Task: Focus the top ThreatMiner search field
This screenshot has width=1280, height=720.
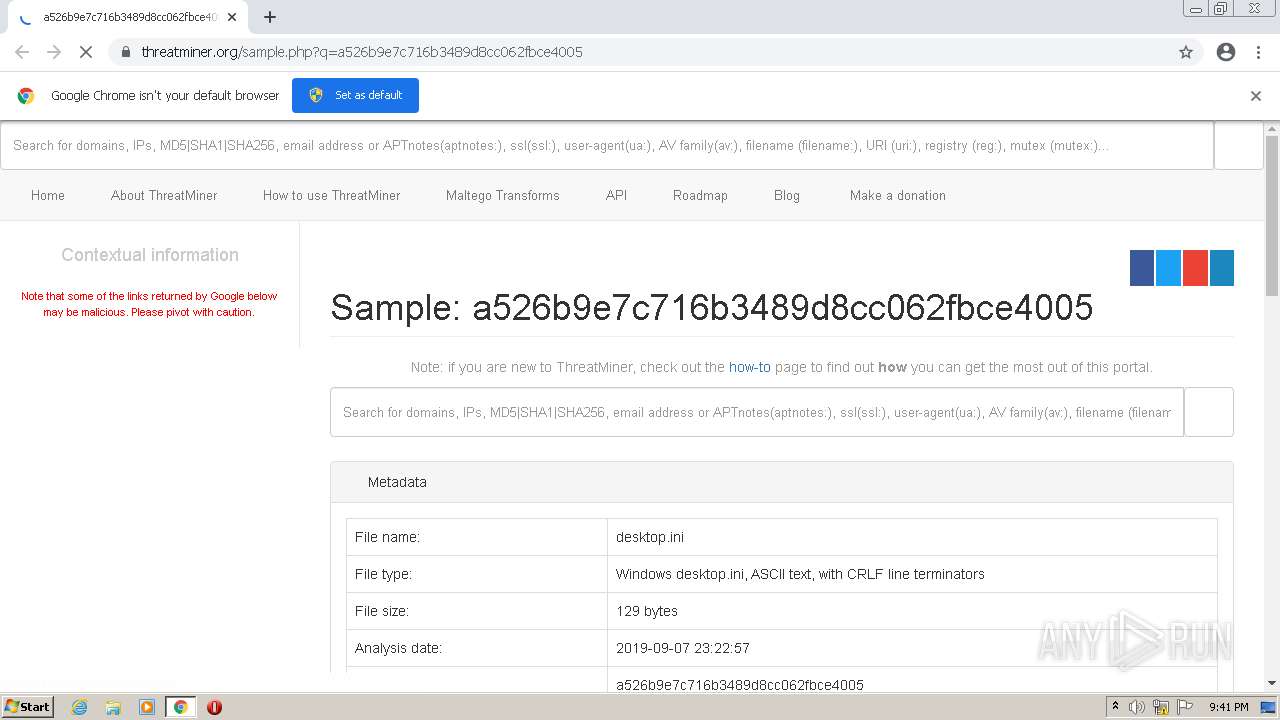Action: pyautogui.click(x=607, y=146)
